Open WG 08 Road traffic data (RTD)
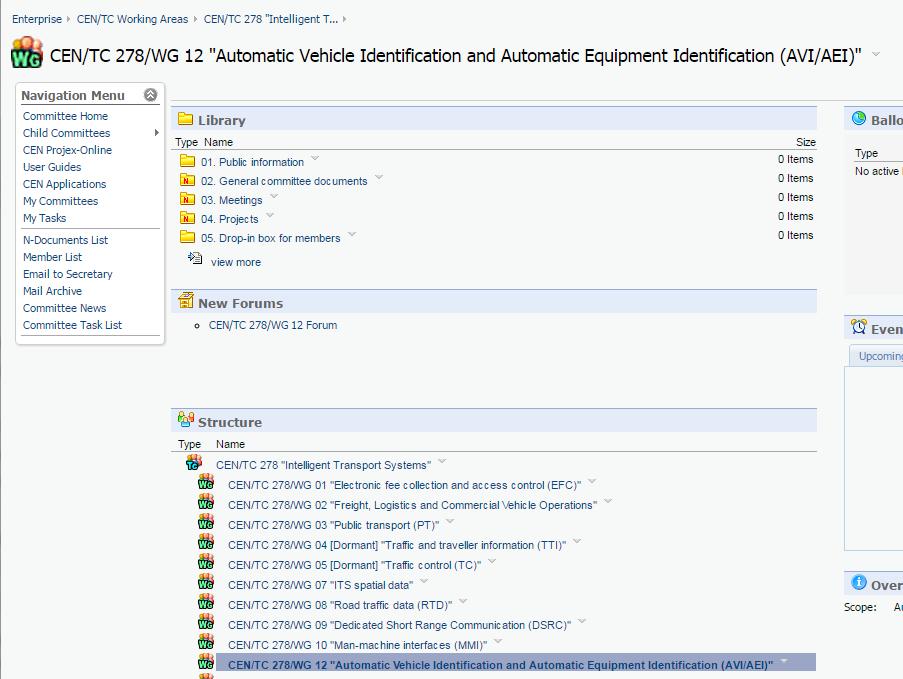 click(340, 605)
